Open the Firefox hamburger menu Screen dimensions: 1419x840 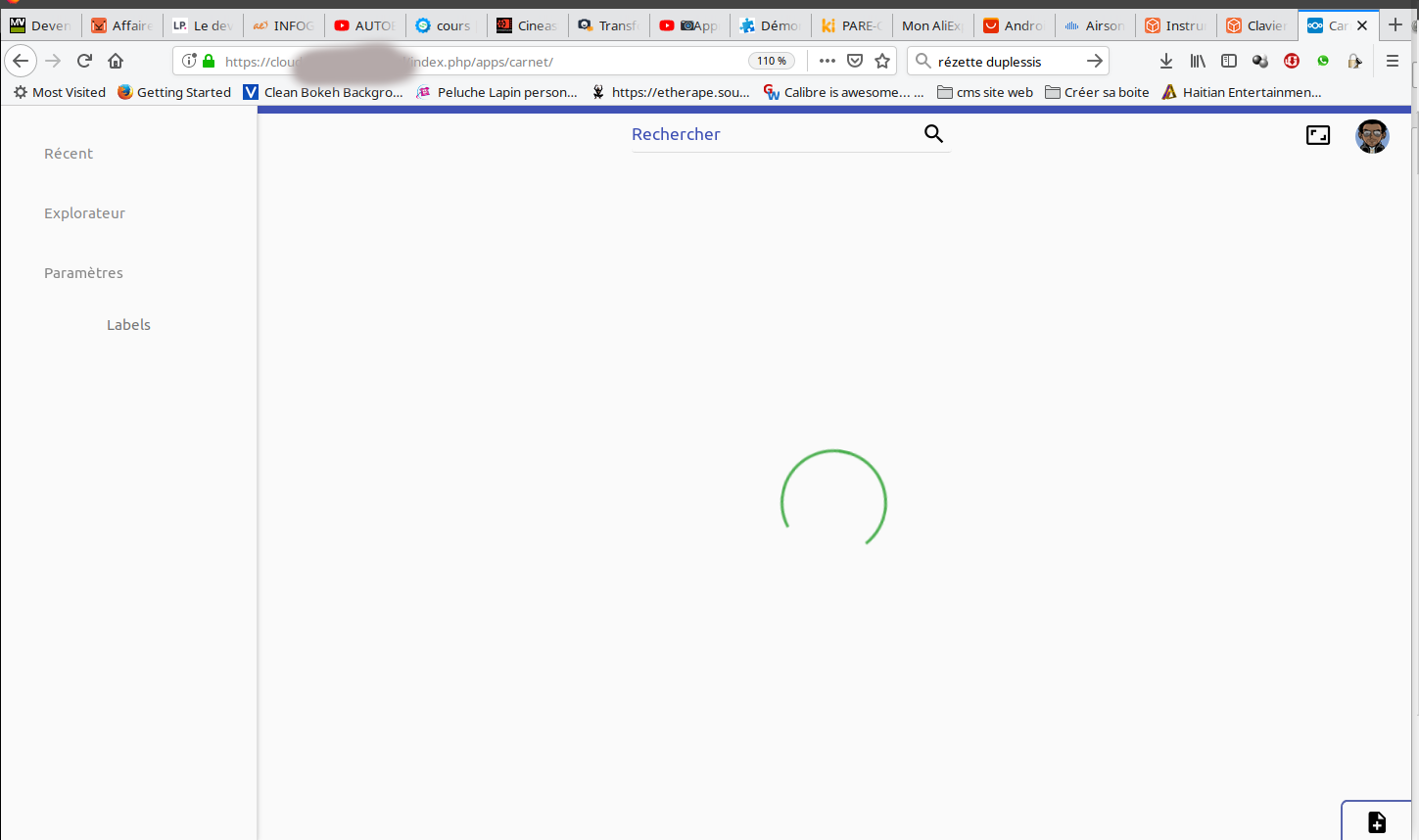coord(1392,61)
